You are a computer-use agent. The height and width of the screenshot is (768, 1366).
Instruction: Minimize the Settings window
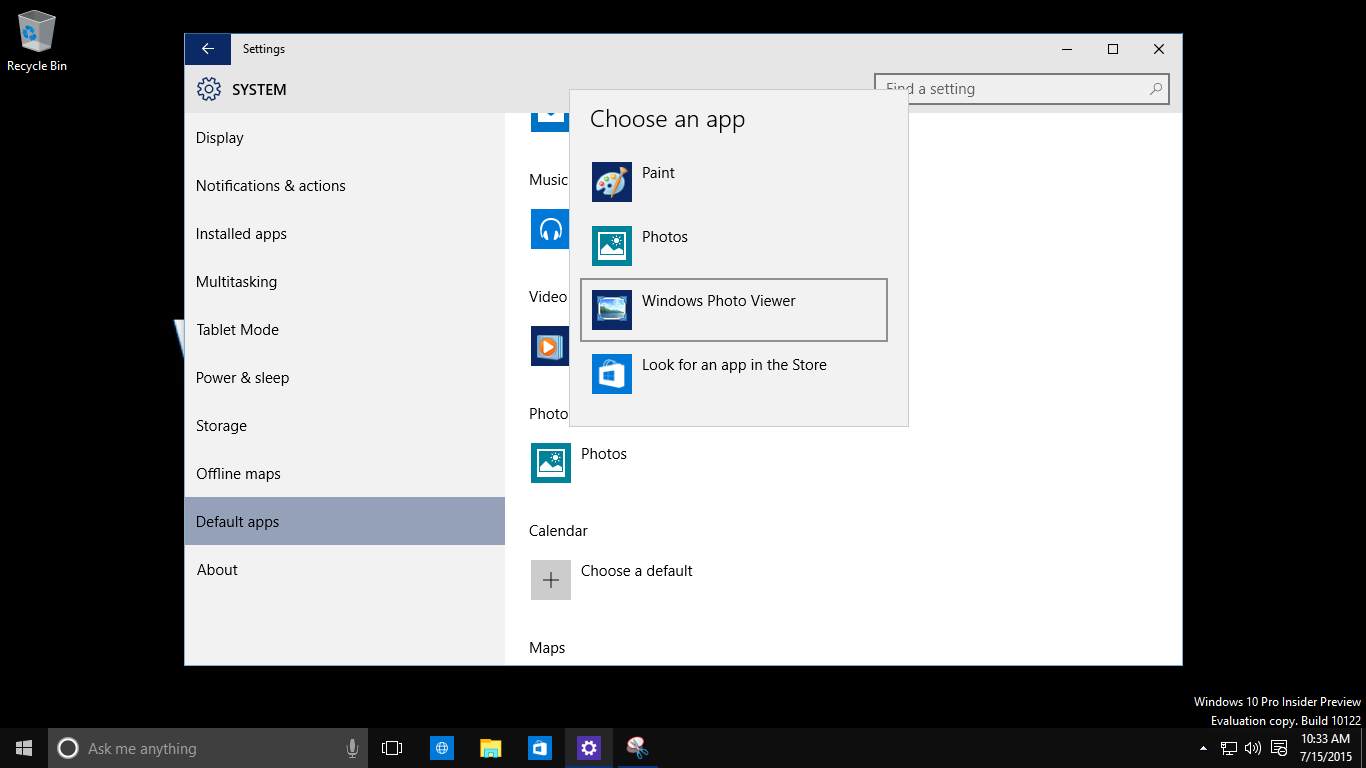point(1067,49)
